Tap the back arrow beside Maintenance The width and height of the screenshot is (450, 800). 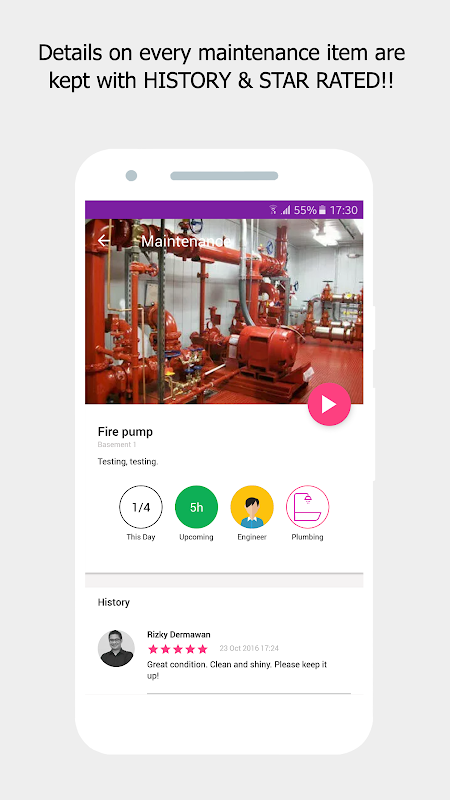coord(104,241)
